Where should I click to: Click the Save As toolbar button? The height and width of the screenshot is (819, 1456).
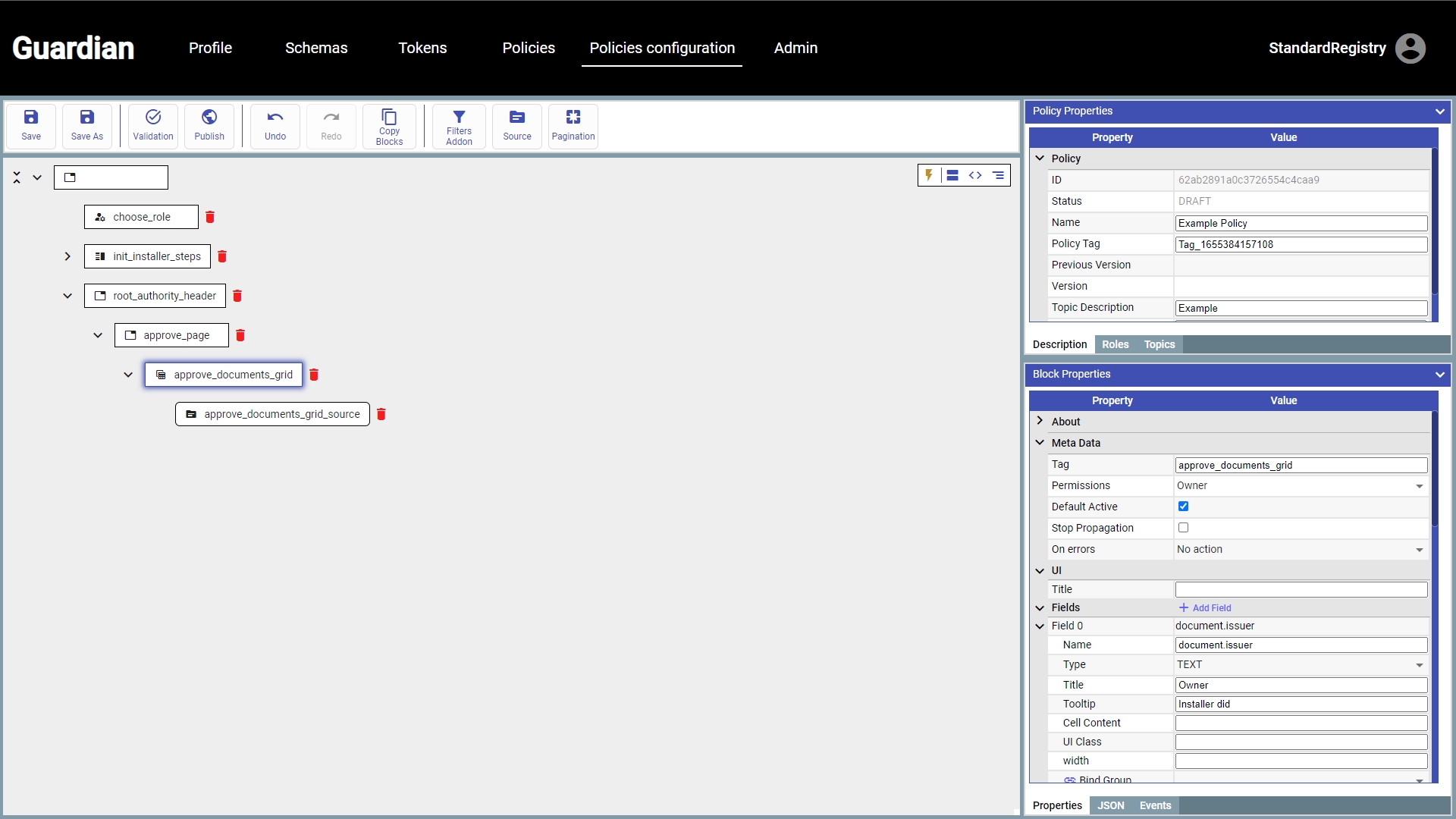point(87,126)
